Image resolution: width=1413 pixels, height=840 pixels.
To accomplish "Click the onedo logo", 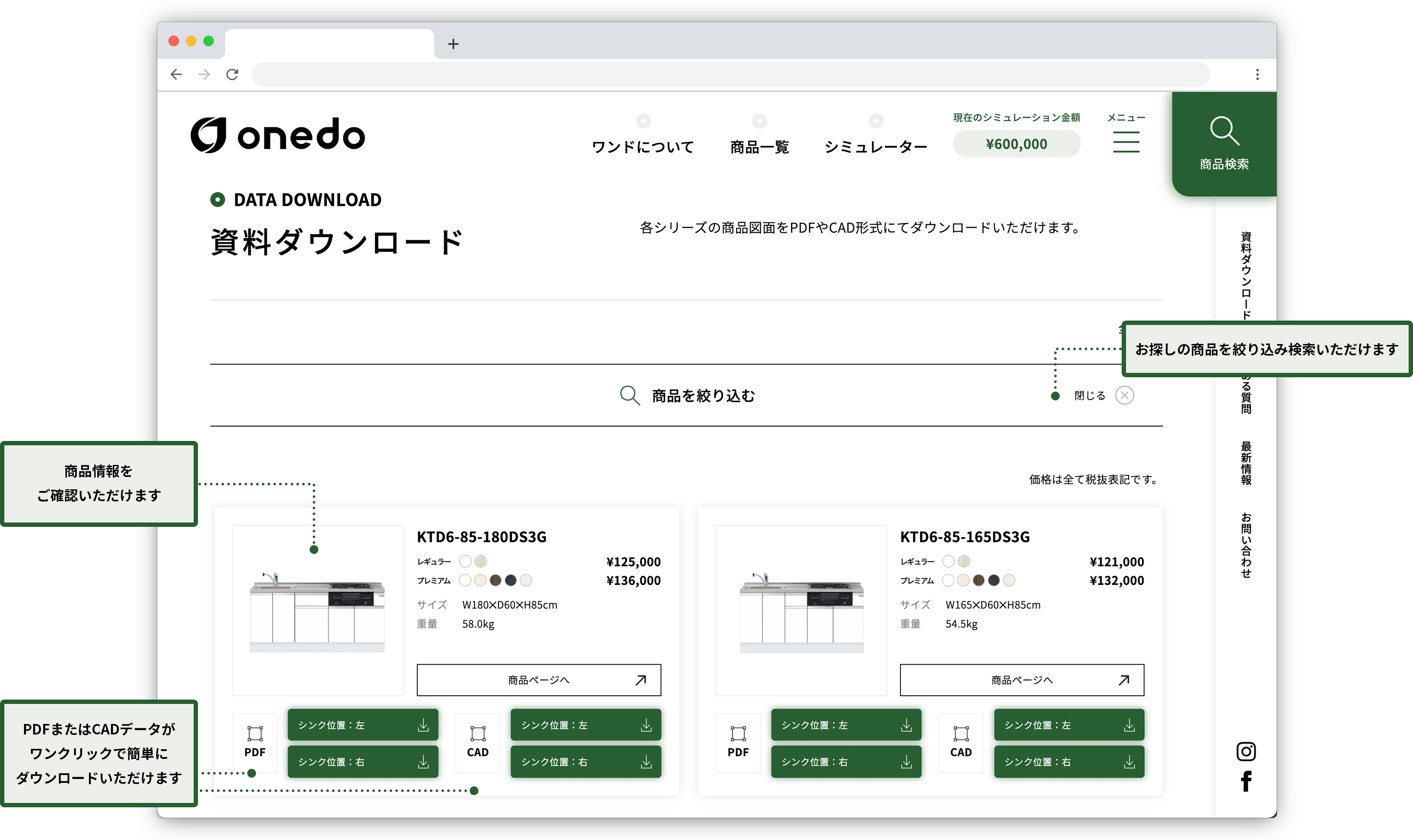I will (x=278, y=135).
